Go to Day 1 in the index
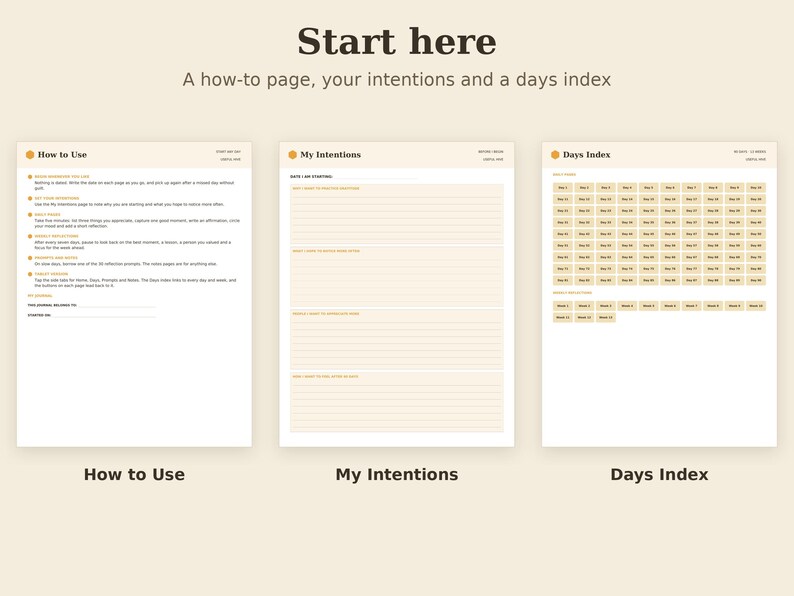This screenshot has width=794, height=596. 563,188
